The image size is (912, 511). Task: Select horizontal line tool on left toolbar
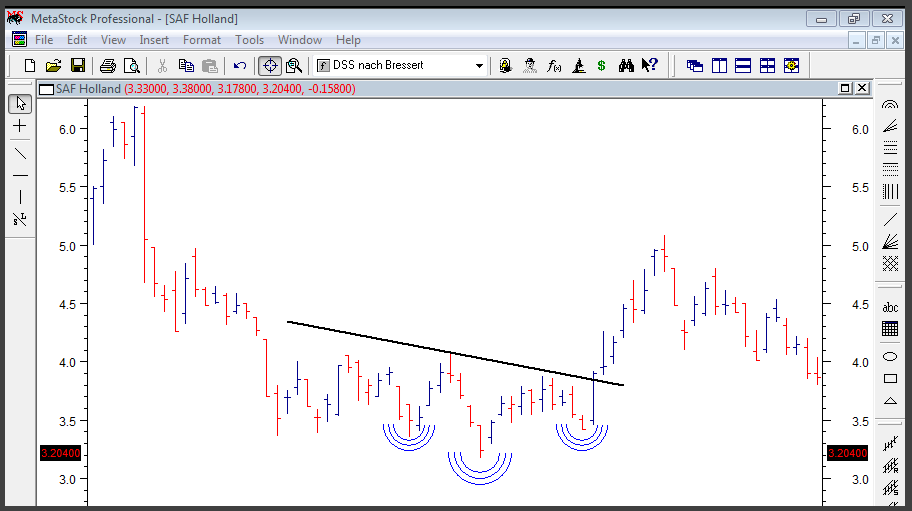click(x=20, y=176)
